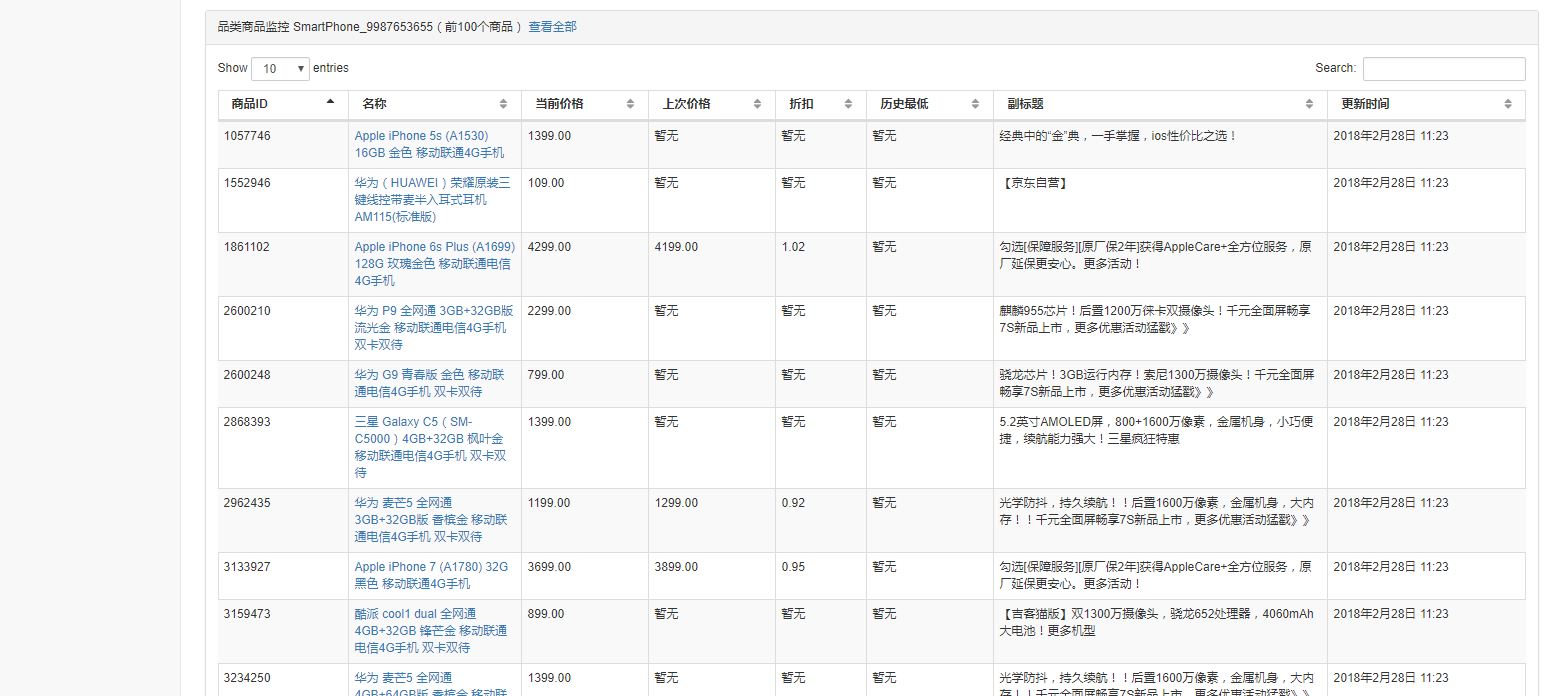The height and width of the screenshot is (696, 1549).
Task: Click panel title 品类商品监控 SmartPhone_9987653655
Action: [325, 27]
